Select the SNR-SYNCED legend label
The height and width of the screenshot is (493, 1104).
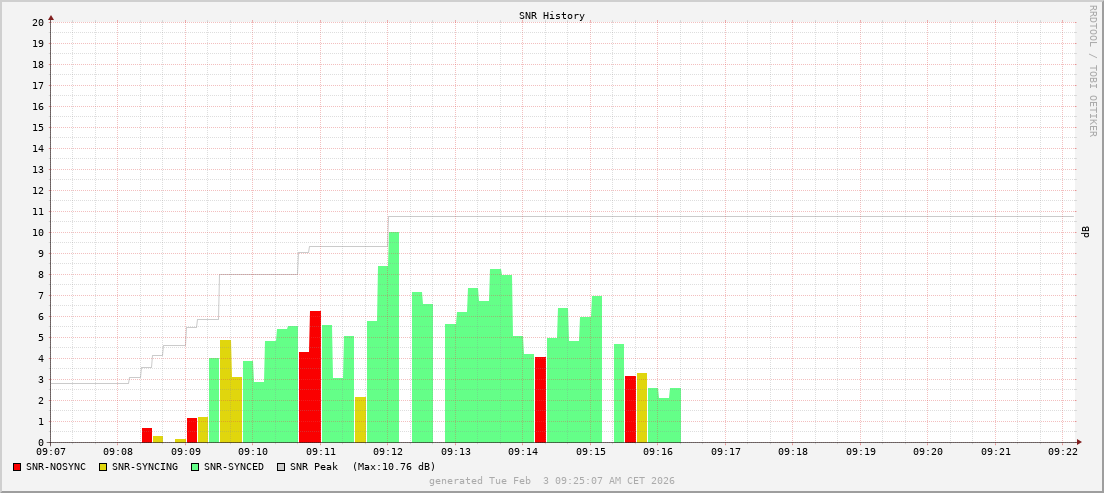pos(233,467)
